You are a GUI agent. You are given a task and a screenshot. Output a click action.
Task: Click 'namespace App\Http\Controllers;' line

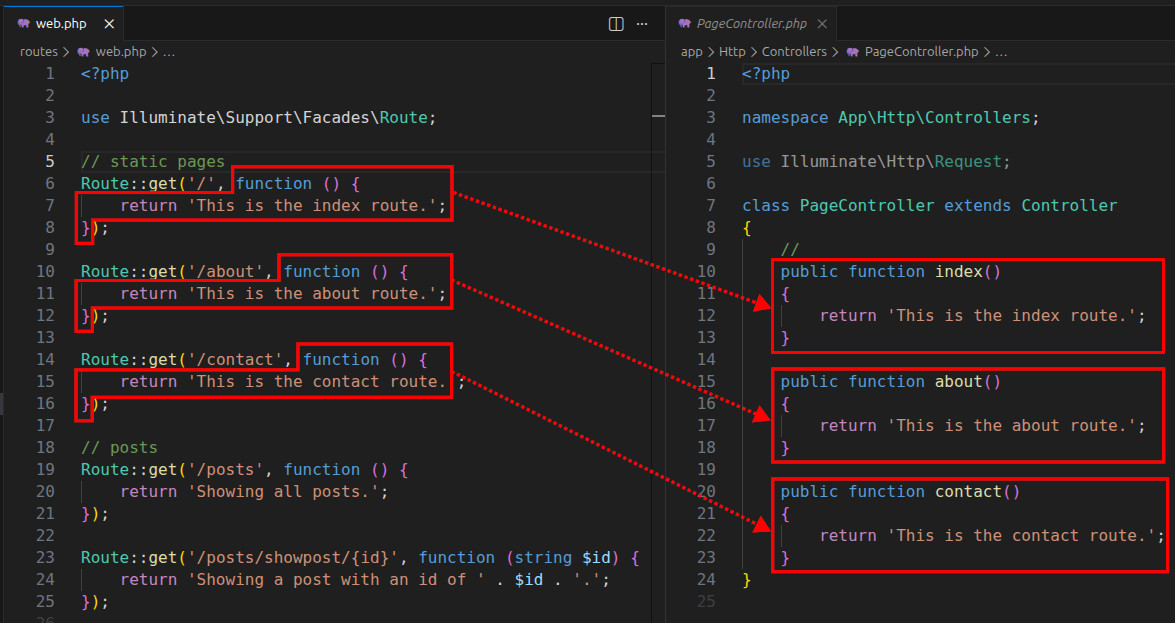tap(891, 118)
